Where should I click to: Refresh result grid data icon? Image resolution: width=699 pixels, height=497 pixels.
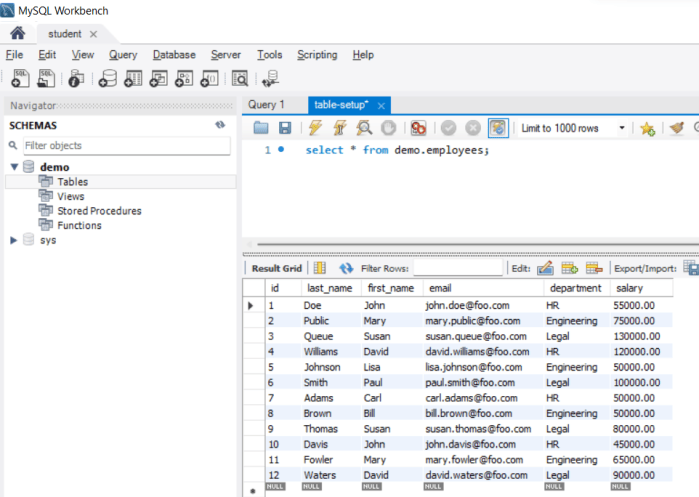[346, 268]
